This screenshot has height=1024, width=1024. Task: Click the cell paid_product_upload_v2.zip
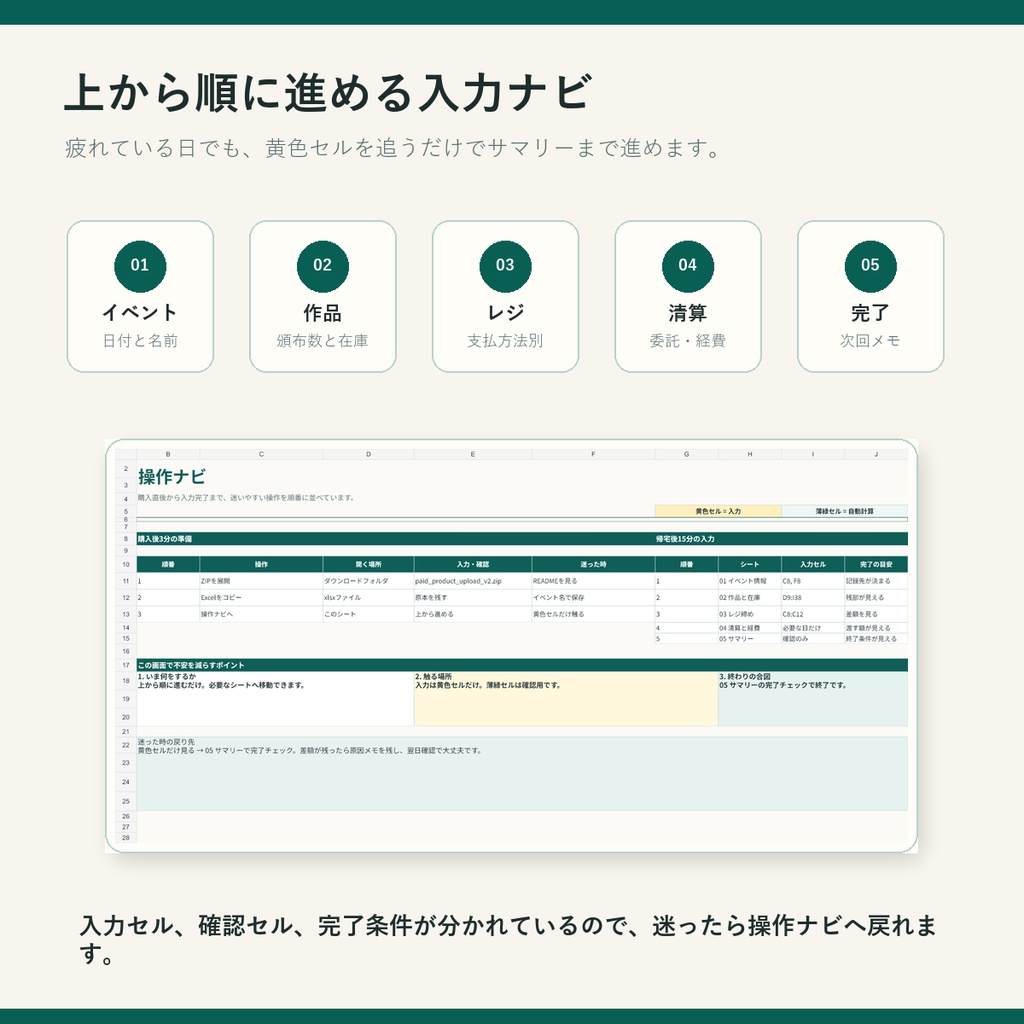click(x=473, y=581)
